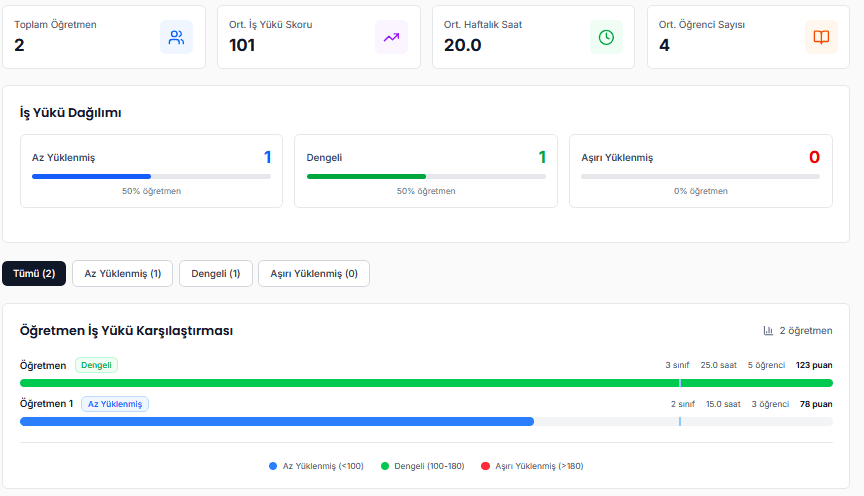Click the red legend dot for Aşırı Yüklenmiş
The height and width of the screenshot is (496, 864).
486,466
